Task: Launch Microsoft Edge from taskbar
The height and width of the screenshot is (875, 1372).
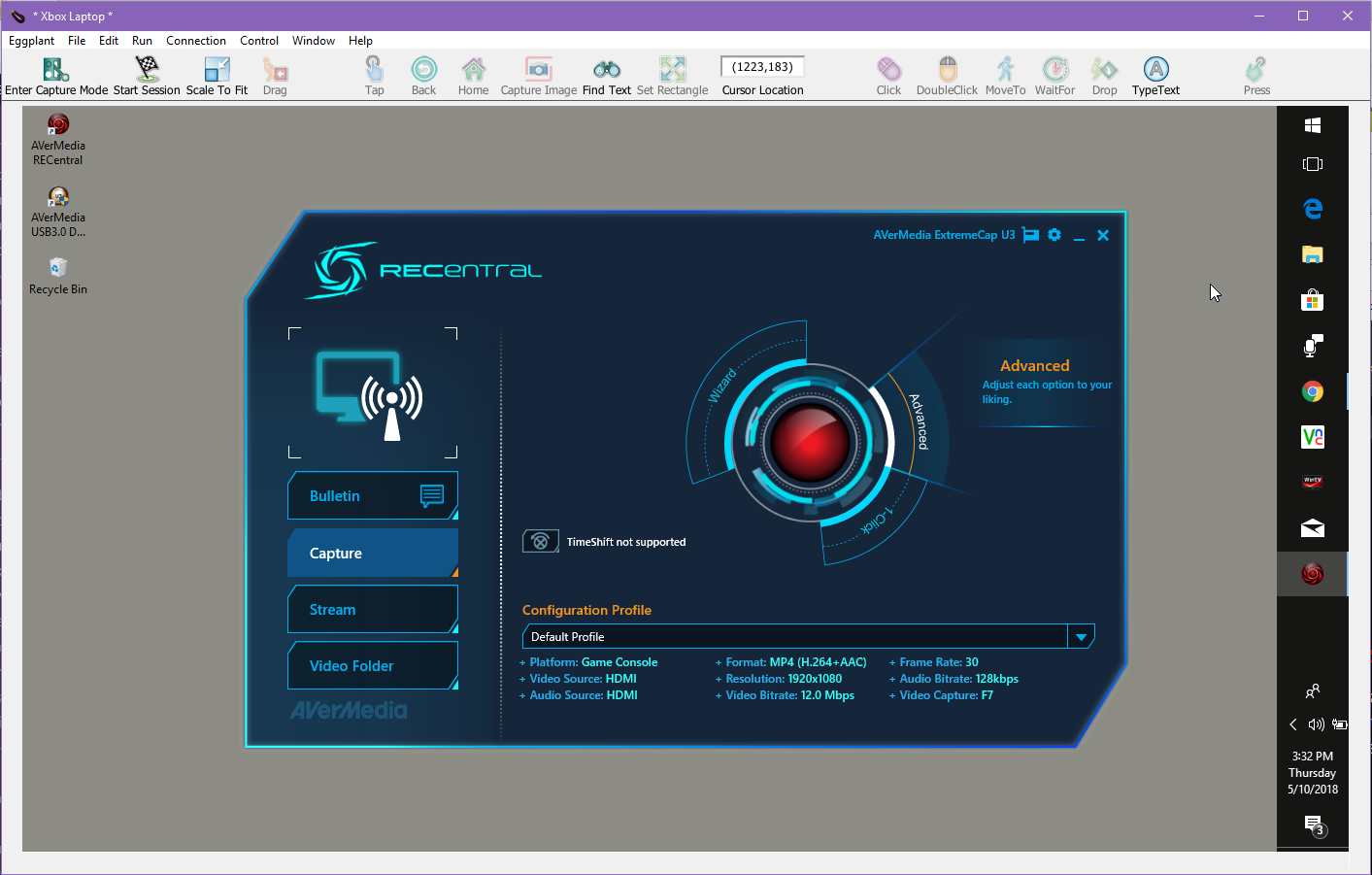Action: tap(1313, 209)
